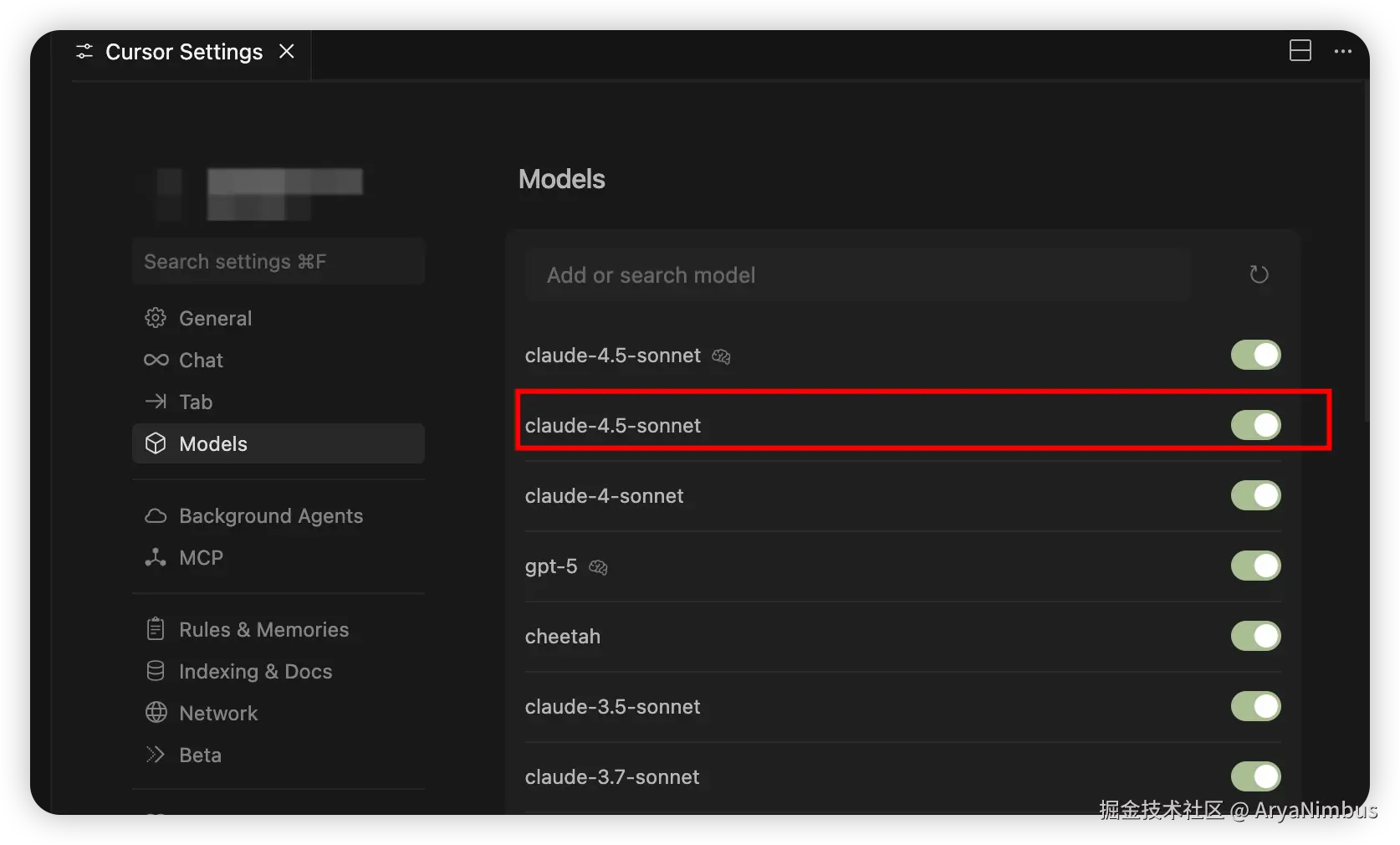
Task: Click the claude-3.7-sonnet model name
Action: [x=612, y=777]
